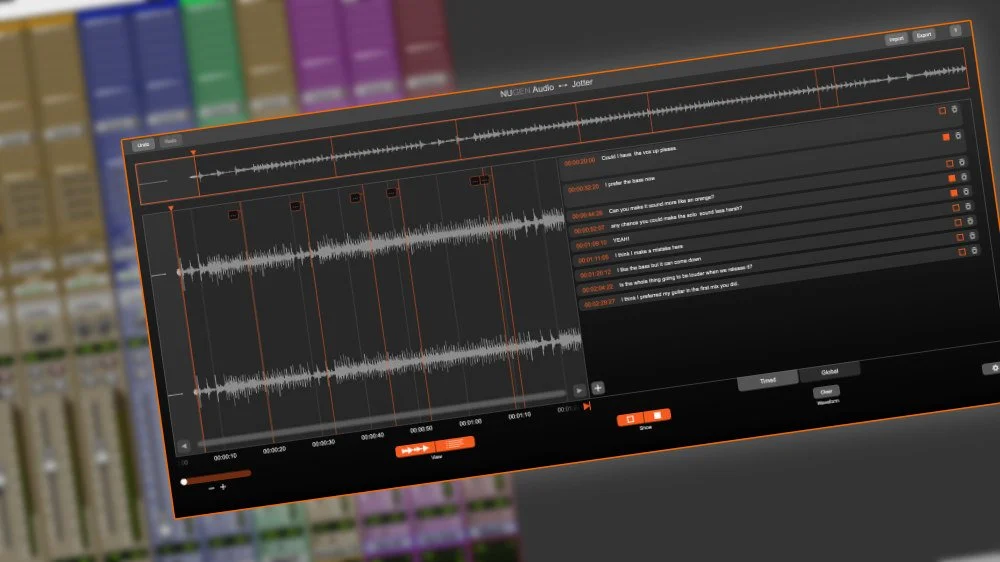Image resolution: width=1000 pixels, height=562 pixels.
Task: Select note text 'I prefer the bass now'
Action: [x=630, y=182]
